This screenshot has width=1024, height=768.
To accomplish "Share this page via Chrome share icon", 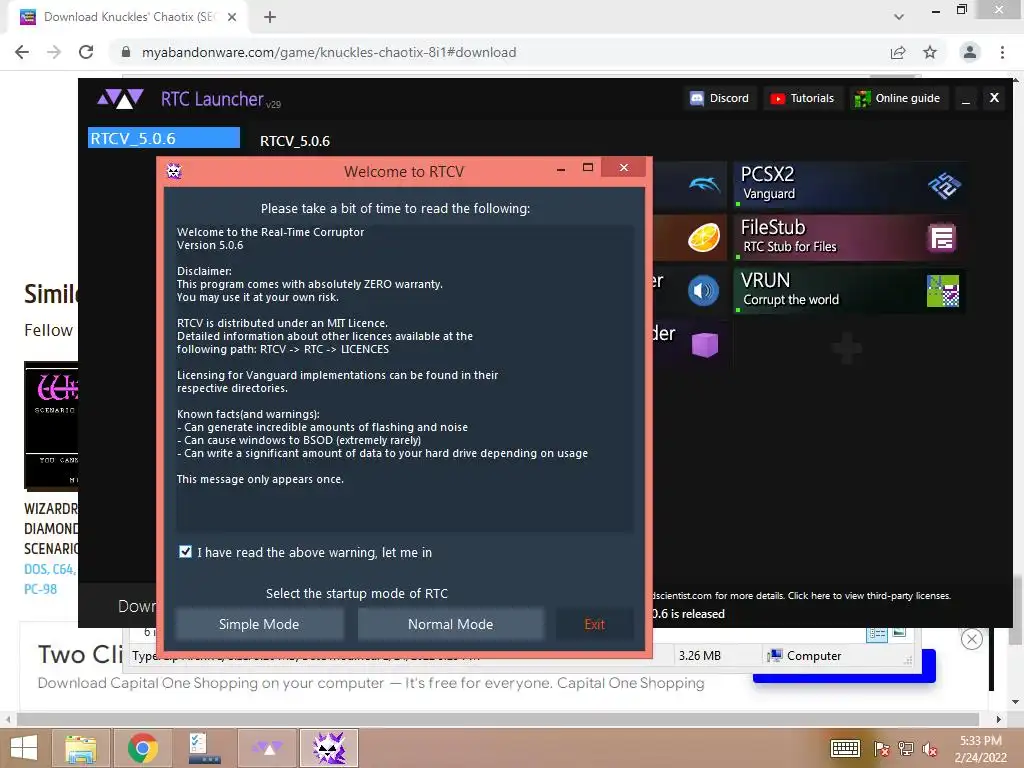I will (898, 52).
